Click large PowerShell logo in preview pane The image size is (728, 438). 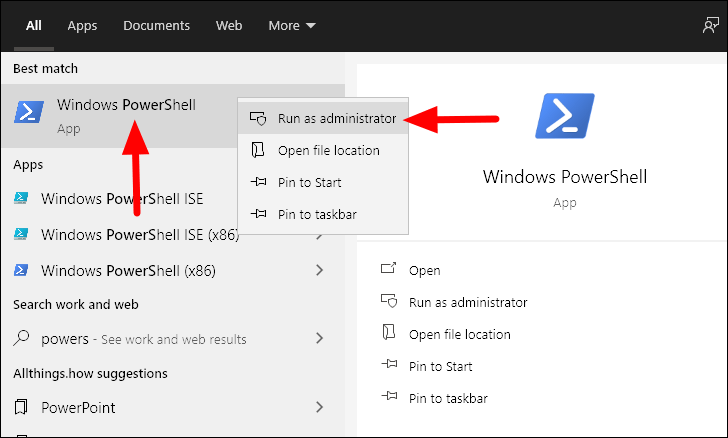pyautogui.click(x=565, y=116)
